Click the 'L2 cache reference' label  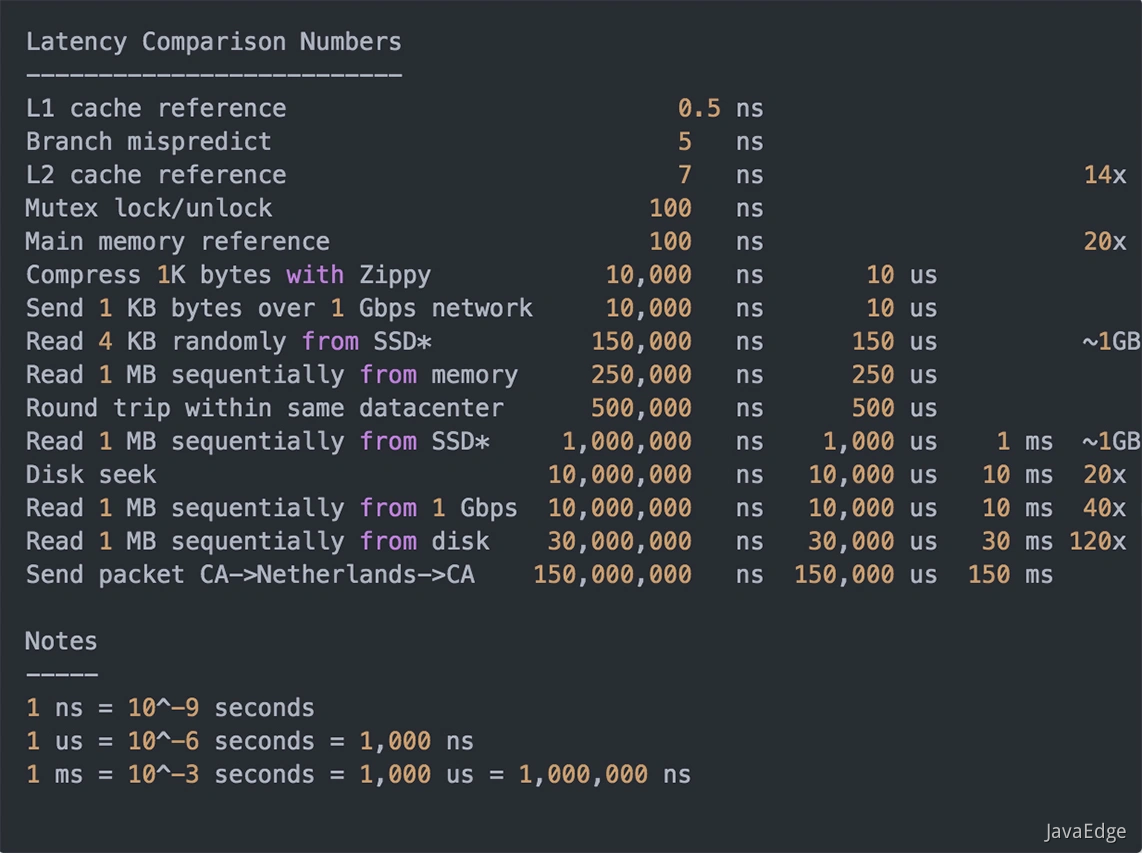(x=156, y=175)
